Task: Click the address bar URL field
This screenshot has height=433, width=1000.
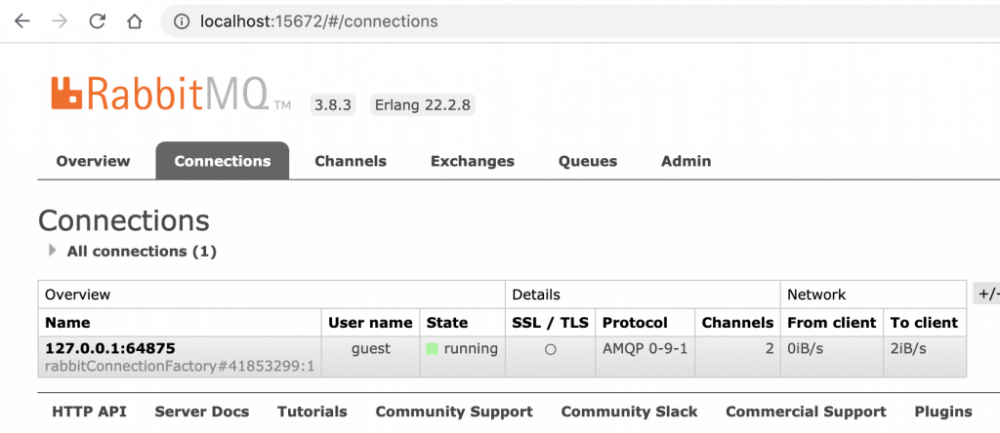Action: tap(500, 21)
